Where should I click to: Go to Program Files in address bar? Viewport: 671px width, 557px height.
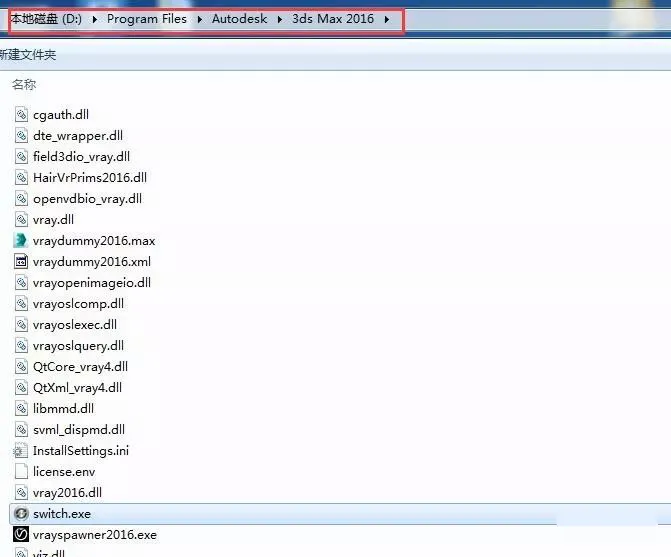[147, 19]
